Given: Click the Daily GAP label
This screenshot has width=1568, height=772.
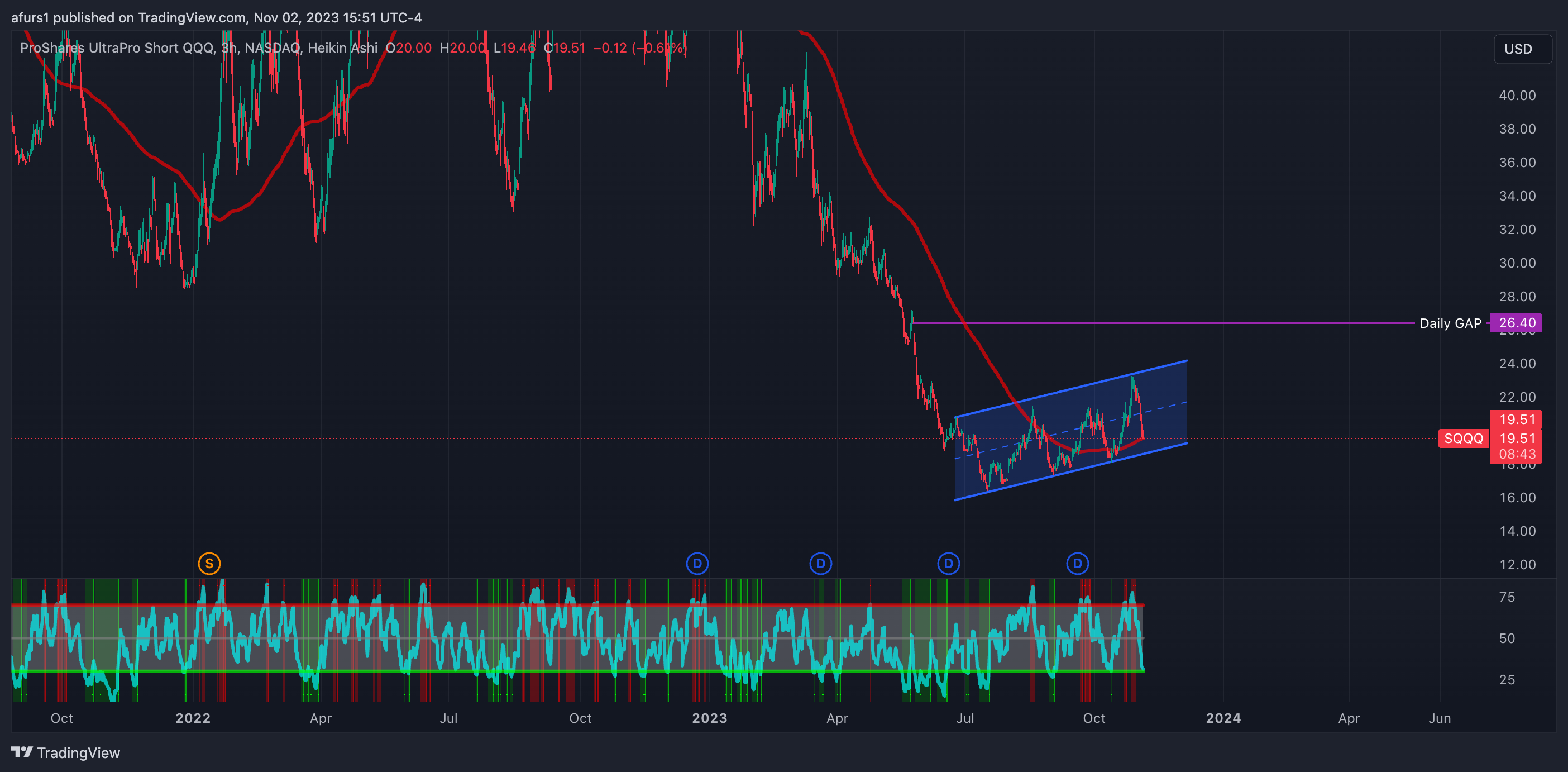Looking at the screenshot, I should click(1450, 323).
